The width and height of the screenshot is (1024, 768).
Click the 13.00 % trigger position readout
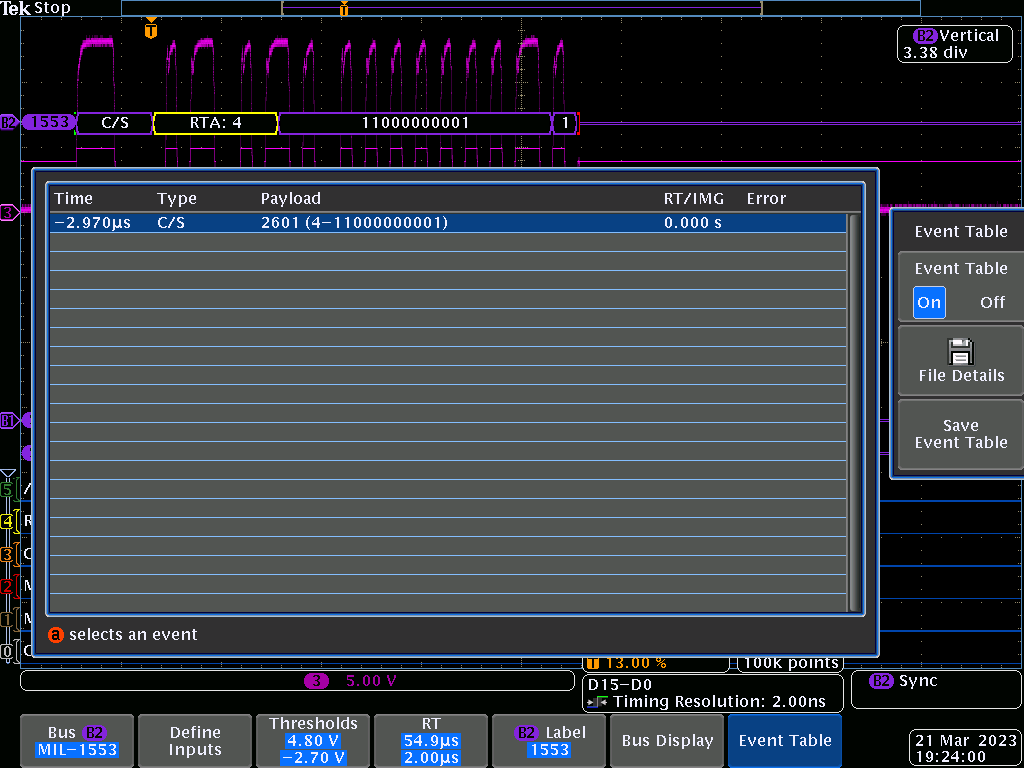tap(655, 664)
